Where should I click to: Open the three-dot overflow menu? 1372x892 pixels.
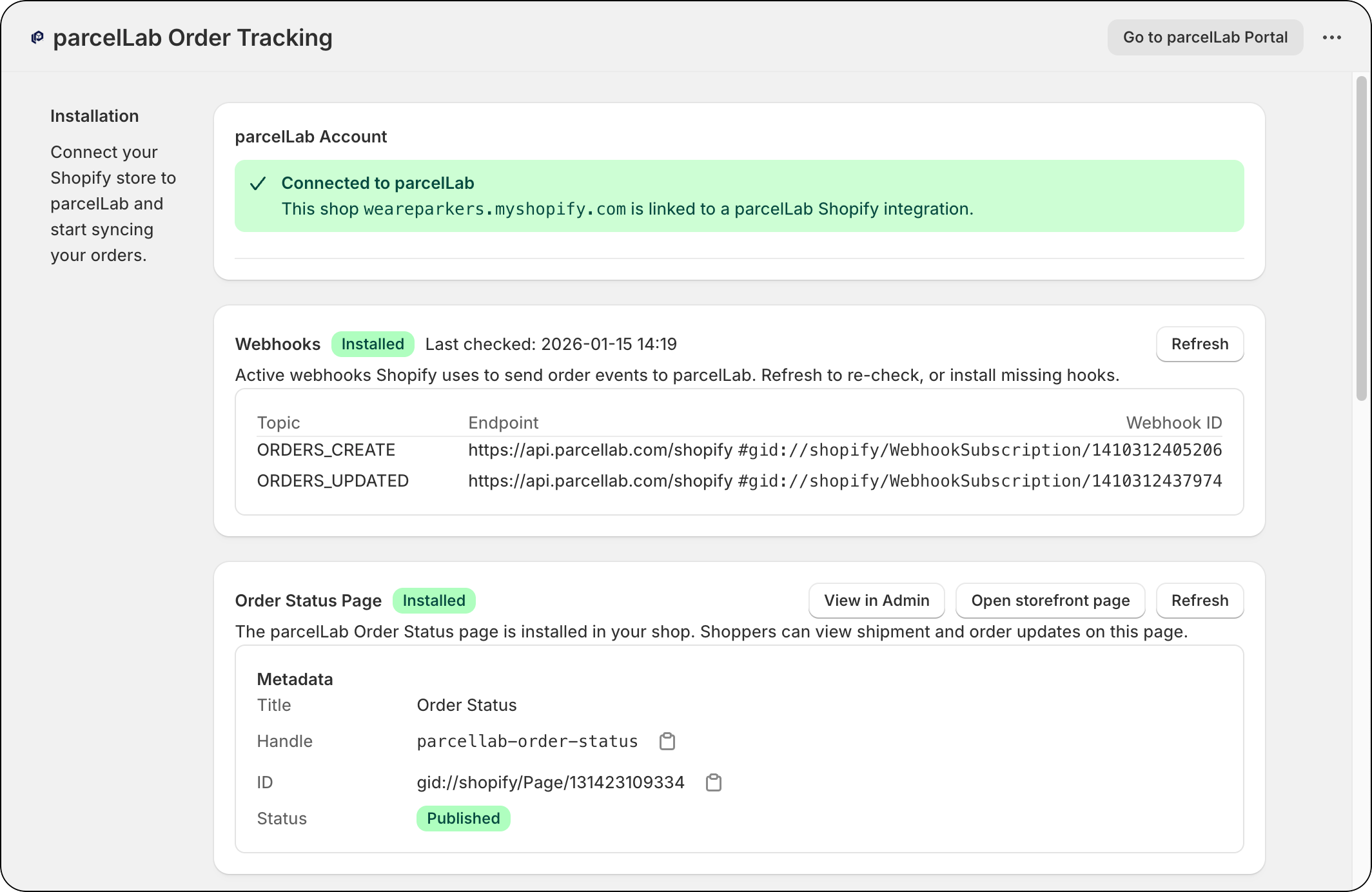pyautogui.click(x=1331, y=37)
